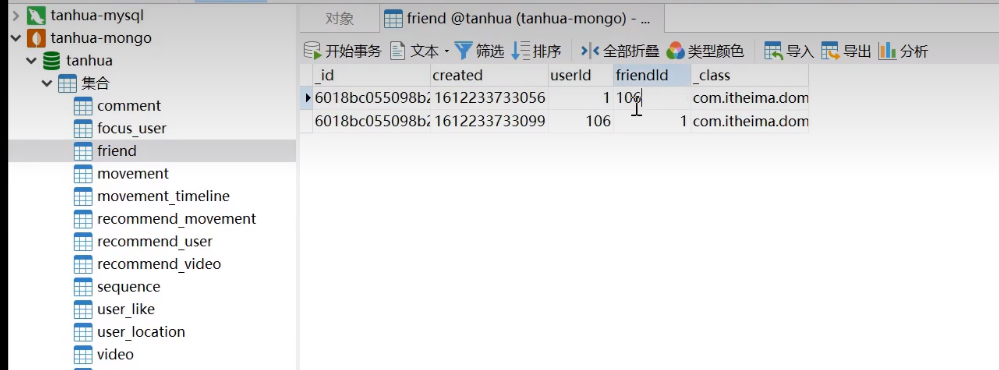Click the movement table icon
The width and height of the screenshot is (999, 370).
[83, 174]
